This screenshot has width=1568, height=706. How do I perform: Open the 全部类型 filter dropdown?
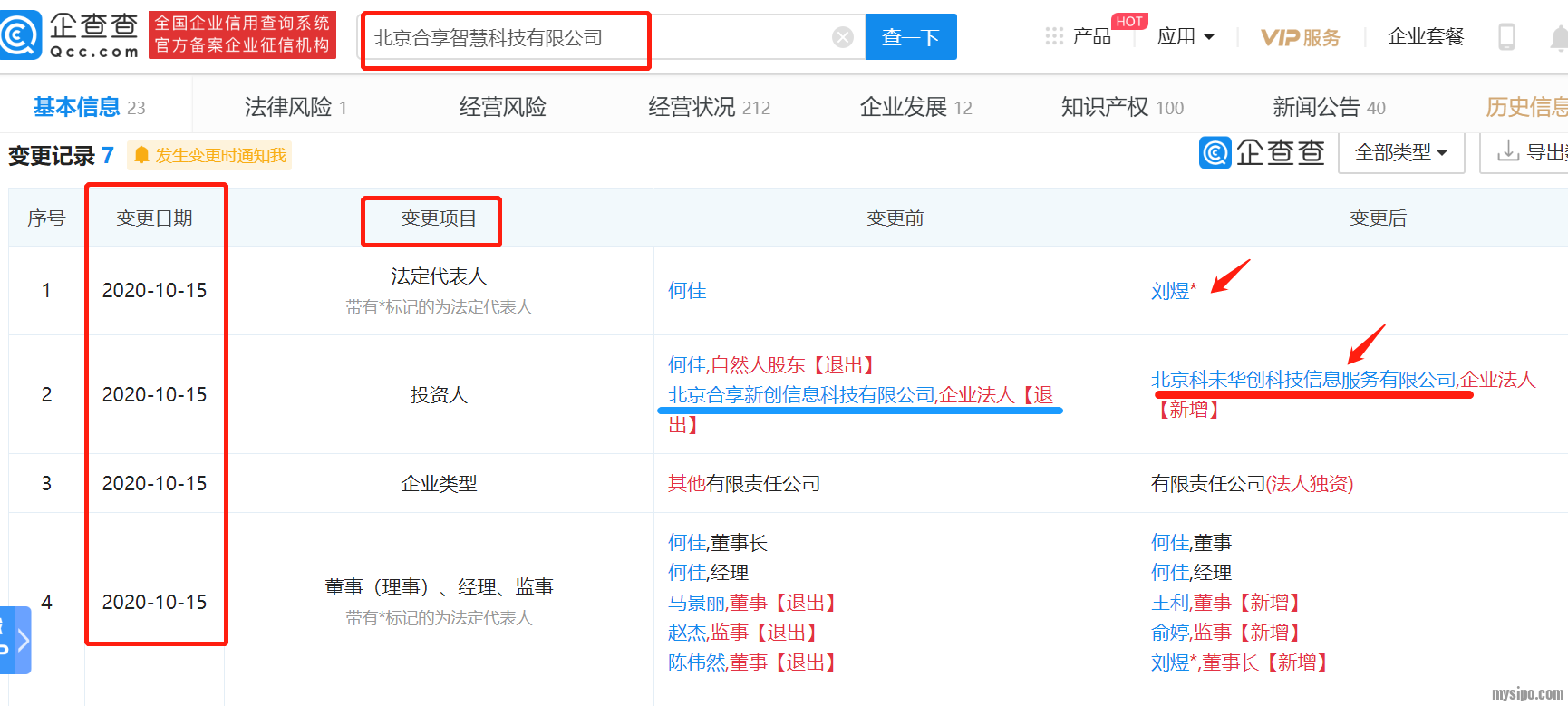[1400, 152]
